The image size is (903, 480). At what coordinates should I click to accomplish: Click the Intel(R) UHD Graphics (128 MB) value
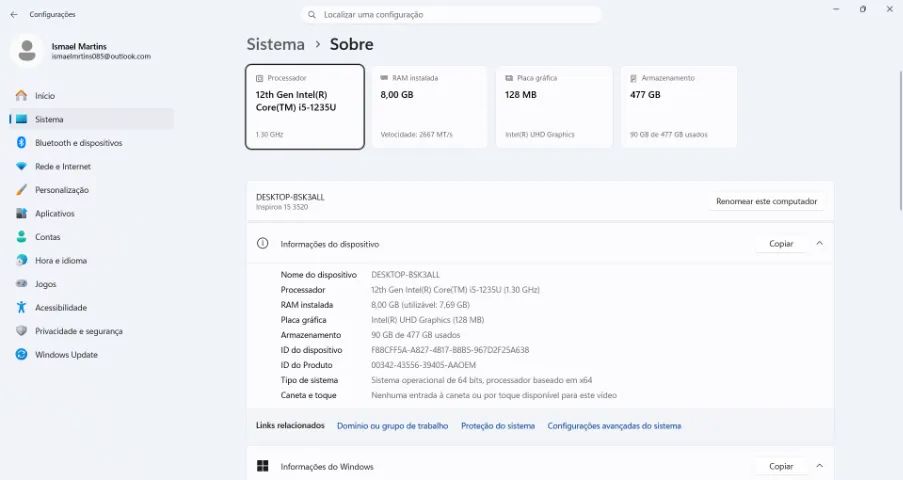(x=427, y=320)
